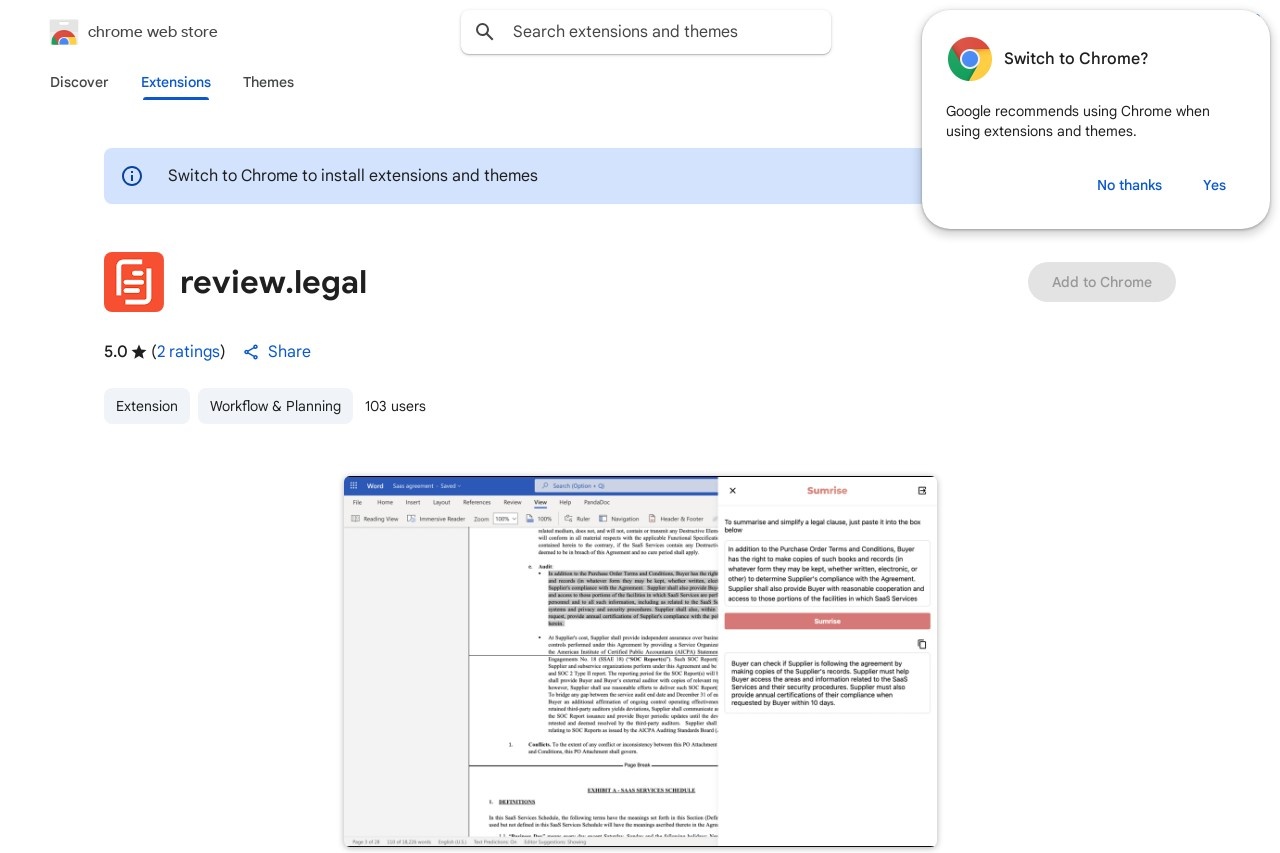Viewport: 1280px width, 853px height.
Task: Click the search magnifier icon
Action: click(485, 32)
